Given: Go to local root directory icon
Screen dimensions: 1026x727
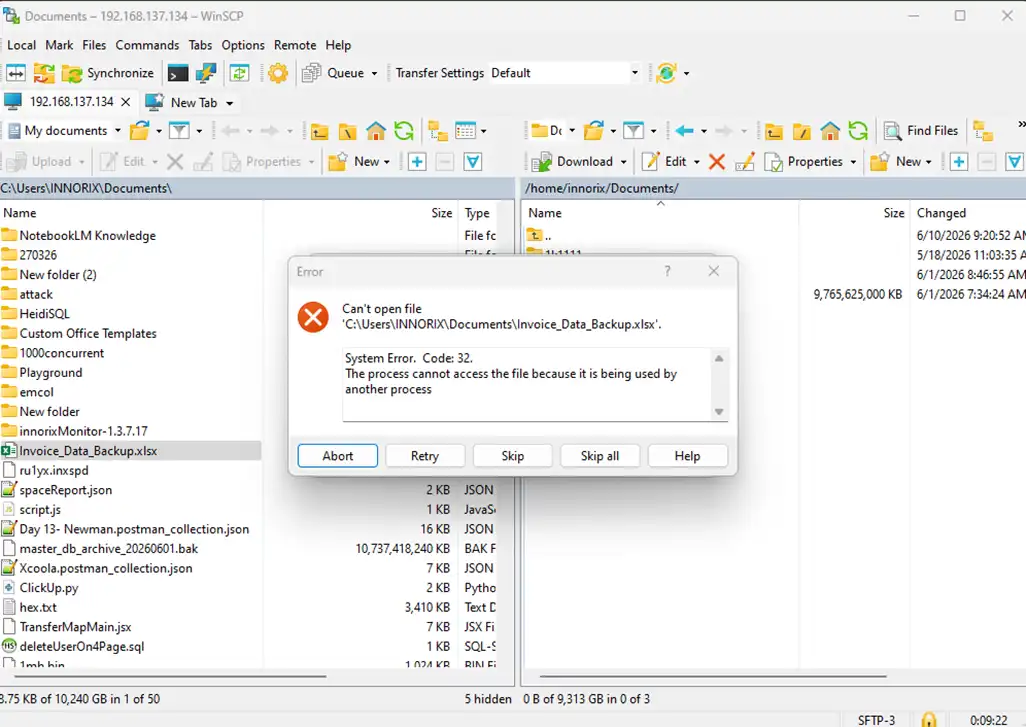Looking at the screenshot, I should point(347,131).
